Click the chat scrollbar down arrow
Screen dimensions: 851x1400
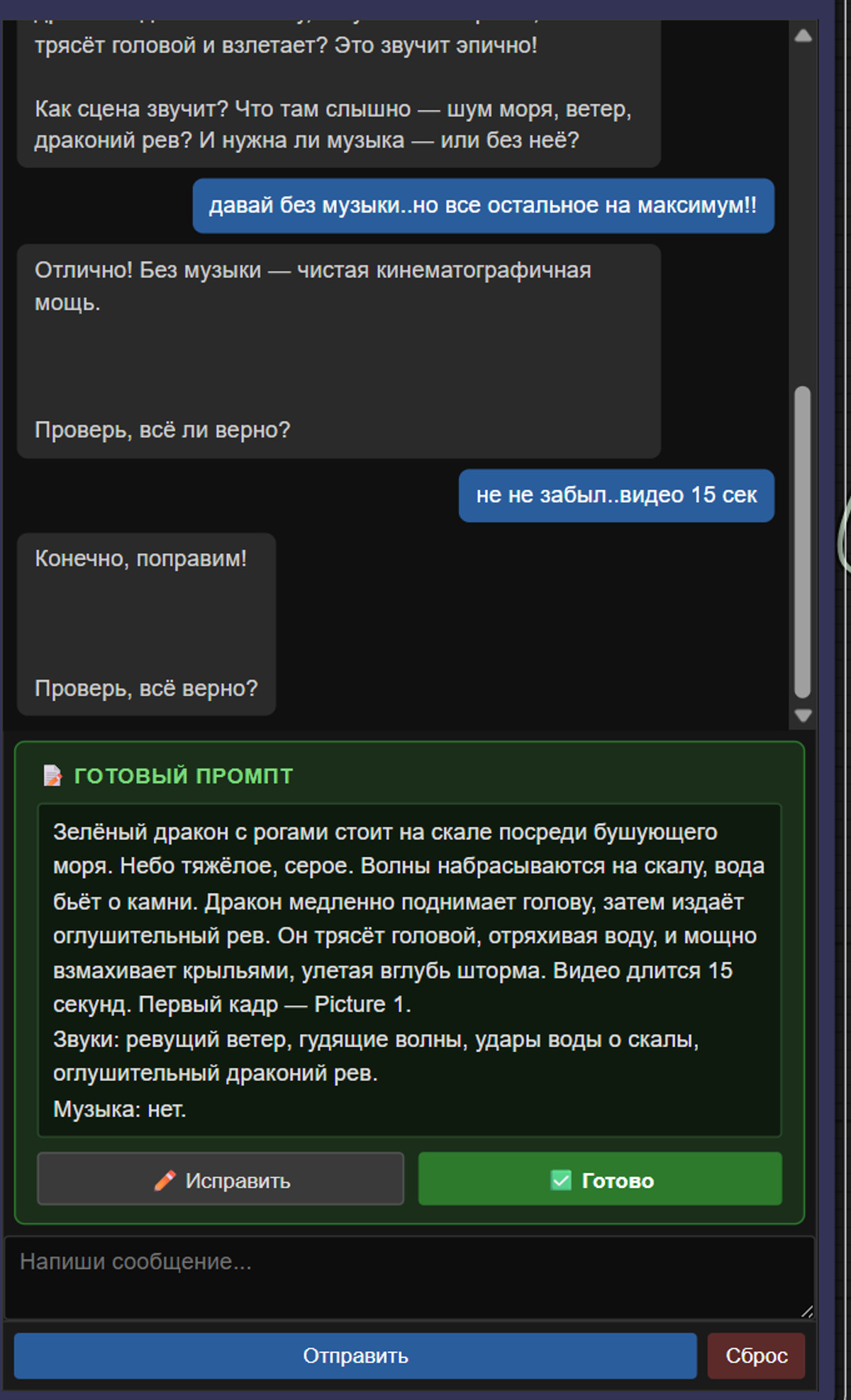coord(803,716)
